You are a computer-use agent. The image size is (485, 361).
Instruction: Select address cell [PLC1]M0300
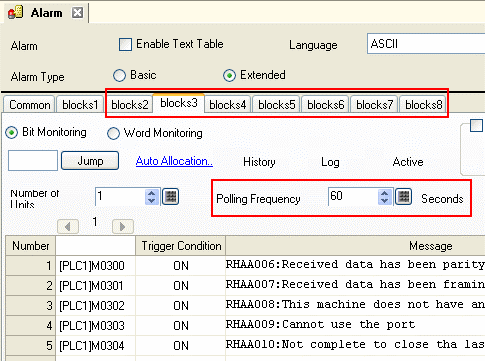pos(95,266)
